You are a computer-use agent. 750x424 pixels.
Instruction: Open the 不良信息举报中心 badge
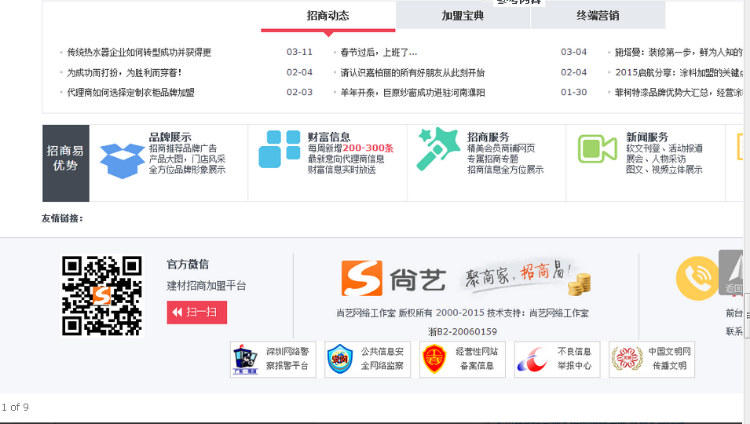click(557, 359)
